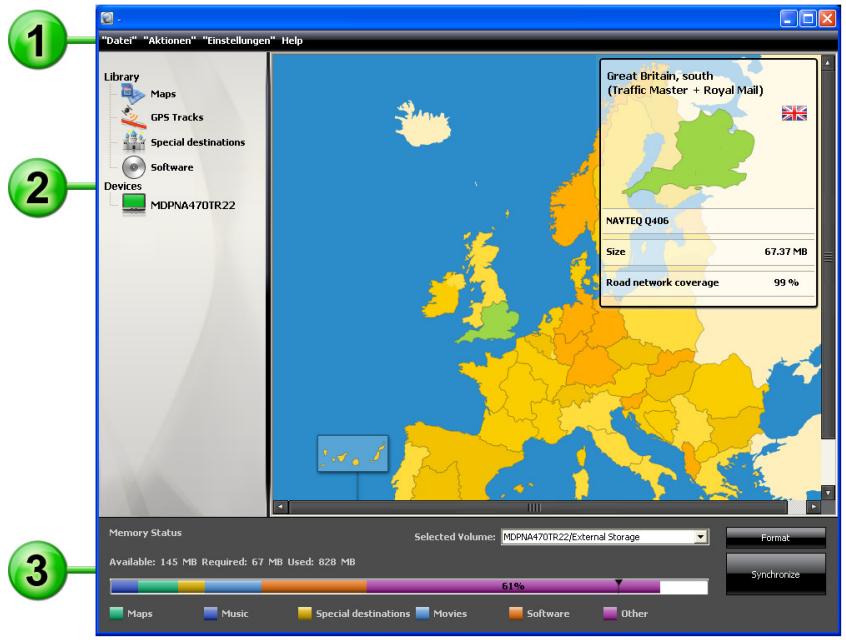Image resolution: width=846 pixels, height=640 pixels.
Task: Click the Canary Islands inset map
Action: point(352,453)
